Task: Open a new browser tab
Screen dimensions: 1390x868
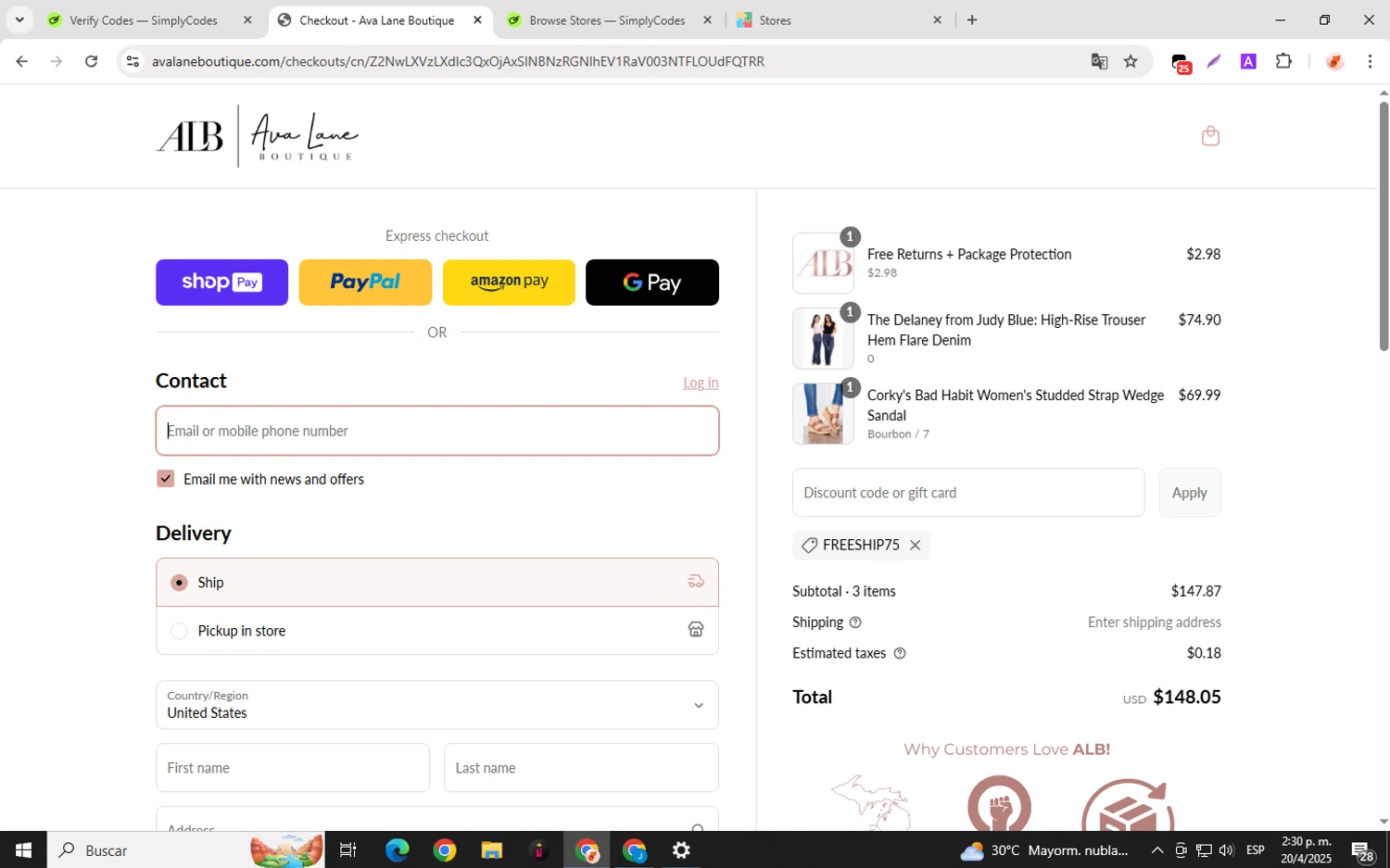Action: point(972,19)
